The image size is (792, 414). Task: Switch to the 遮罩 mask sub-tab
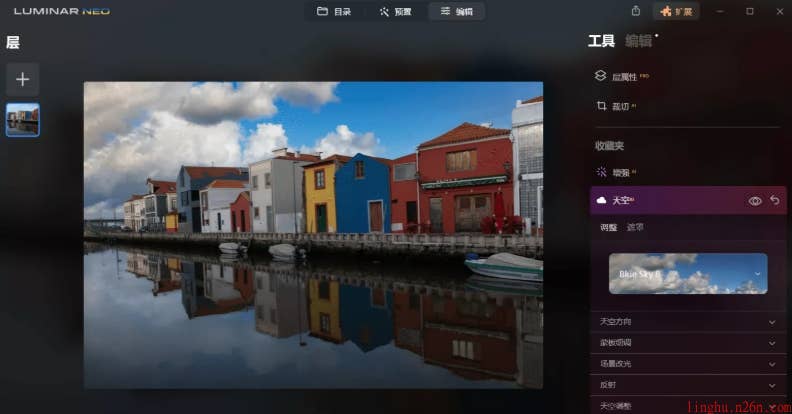(635, 227)
